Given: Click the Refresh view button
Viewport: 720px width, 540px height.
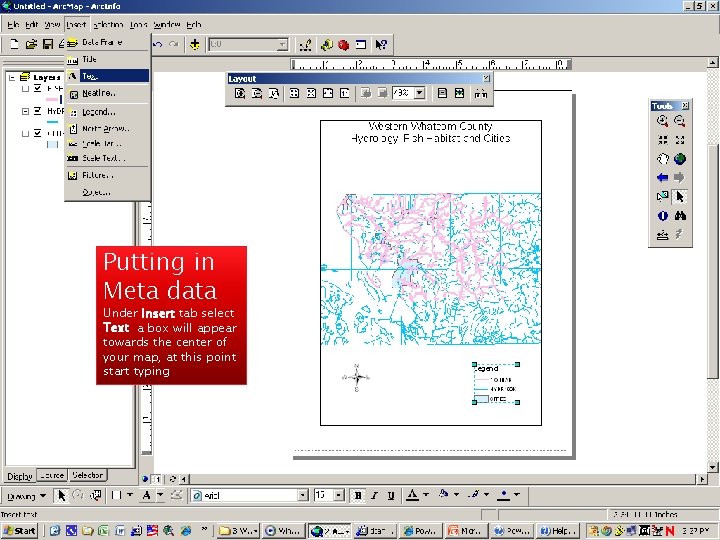Looking at the screenshot, I should pyautogui.click(x=173, y=479).
